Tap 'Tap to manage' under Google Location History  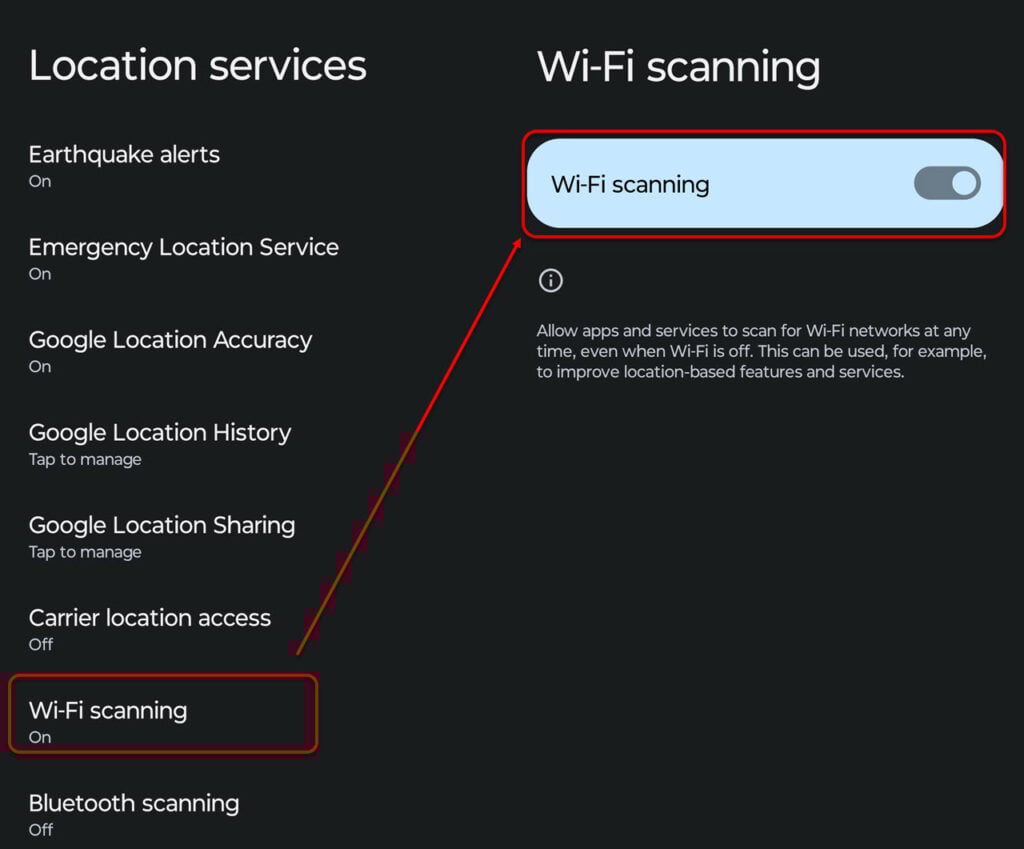[85, 460]
